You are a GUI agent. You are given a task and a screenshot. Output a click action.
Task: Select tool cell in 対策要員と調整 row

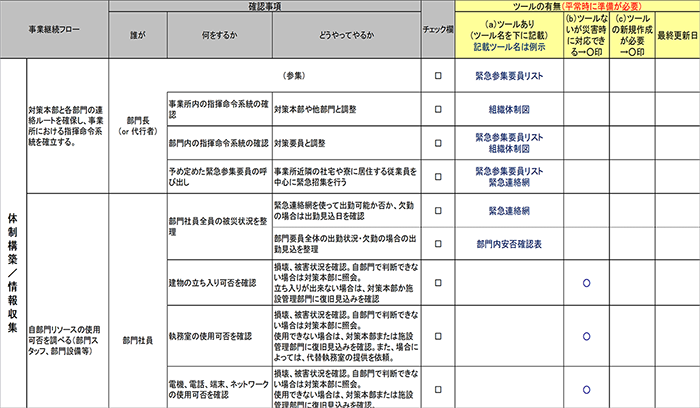(x=509, y=143)
